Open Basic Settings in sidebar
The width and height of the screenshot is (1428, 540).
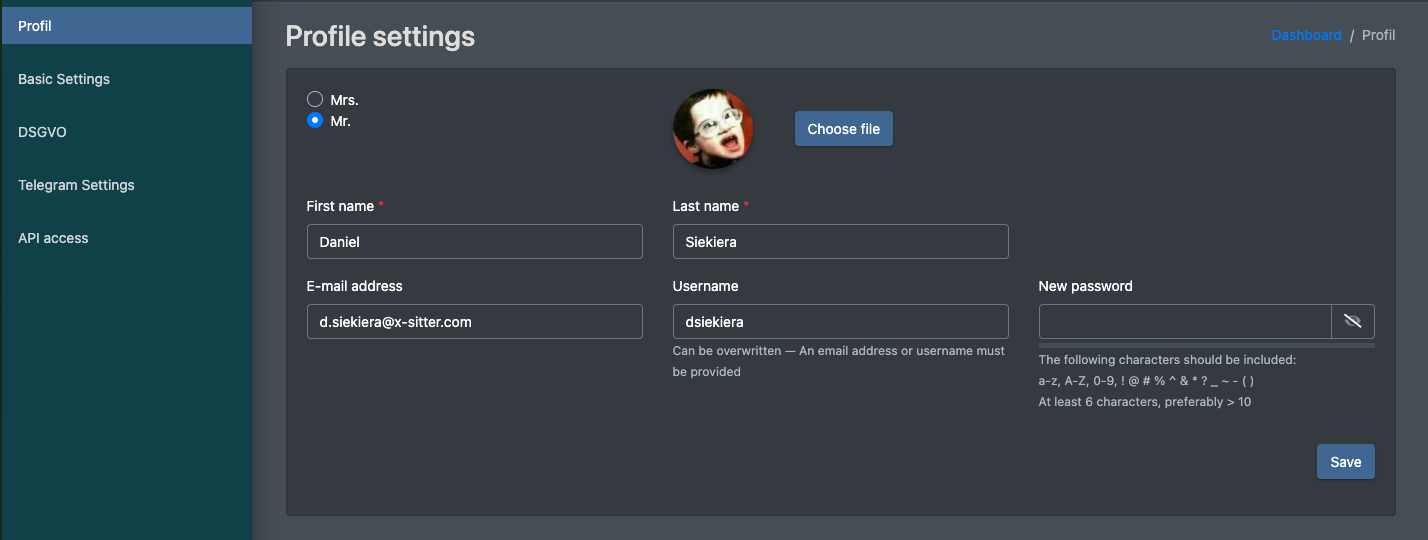pos(126,79)
